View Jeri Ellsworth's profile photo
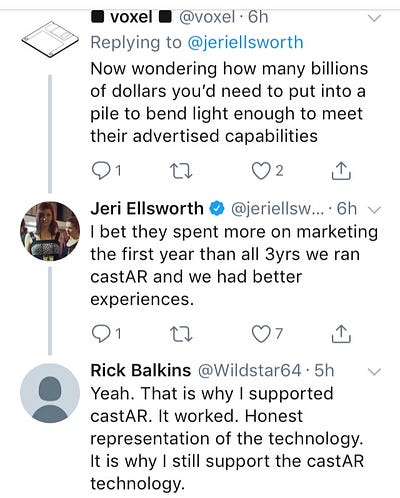 click(50, 231)
